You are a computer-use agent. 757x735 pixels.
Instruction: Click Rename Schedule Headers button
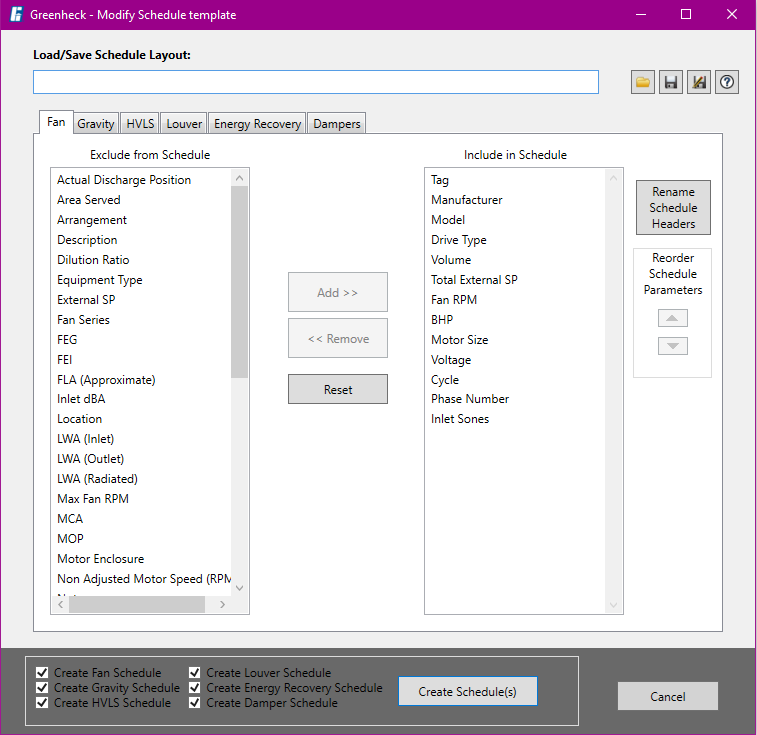673,208
